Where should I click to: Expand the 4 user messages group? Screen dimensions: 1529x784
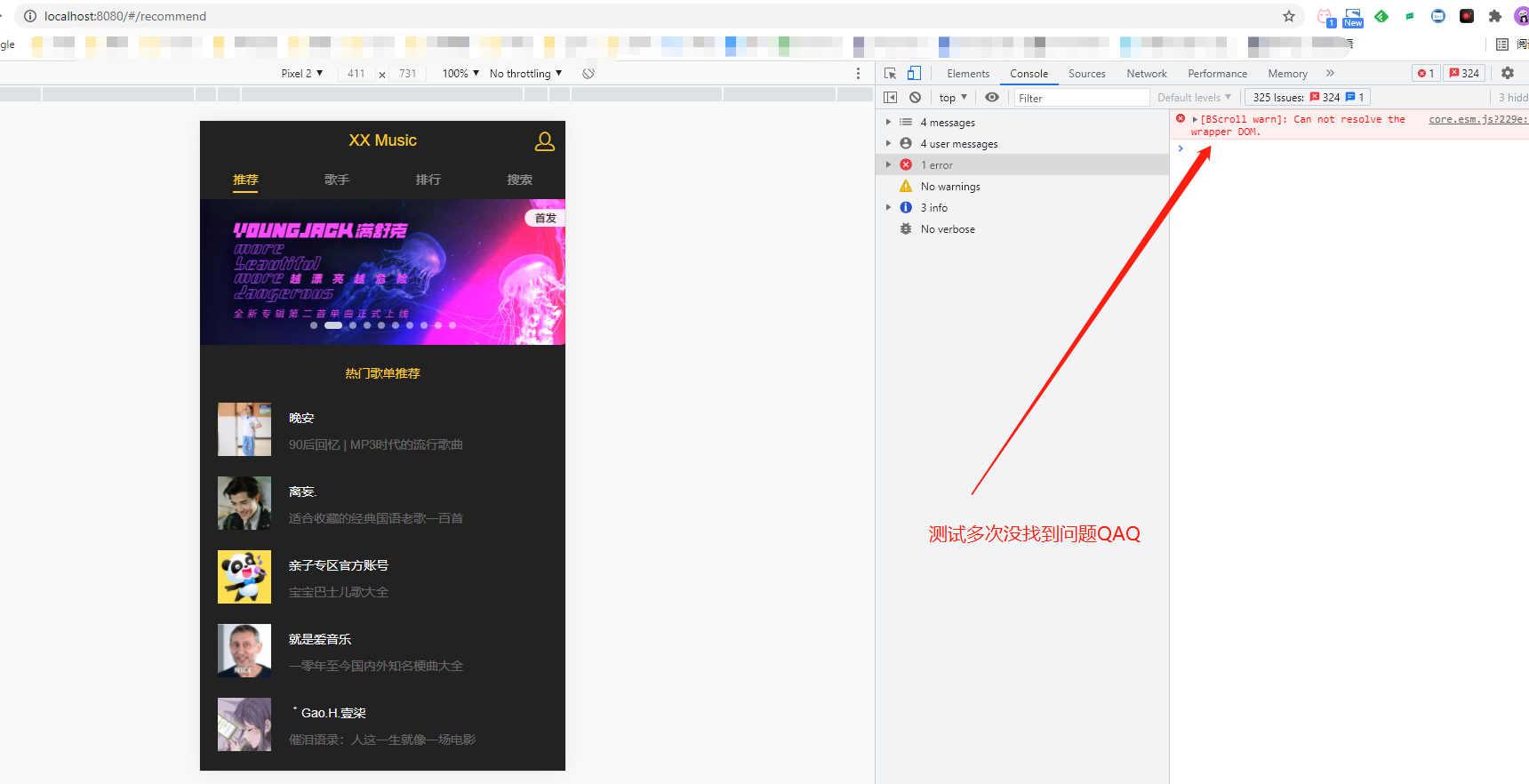pos(888,144)
